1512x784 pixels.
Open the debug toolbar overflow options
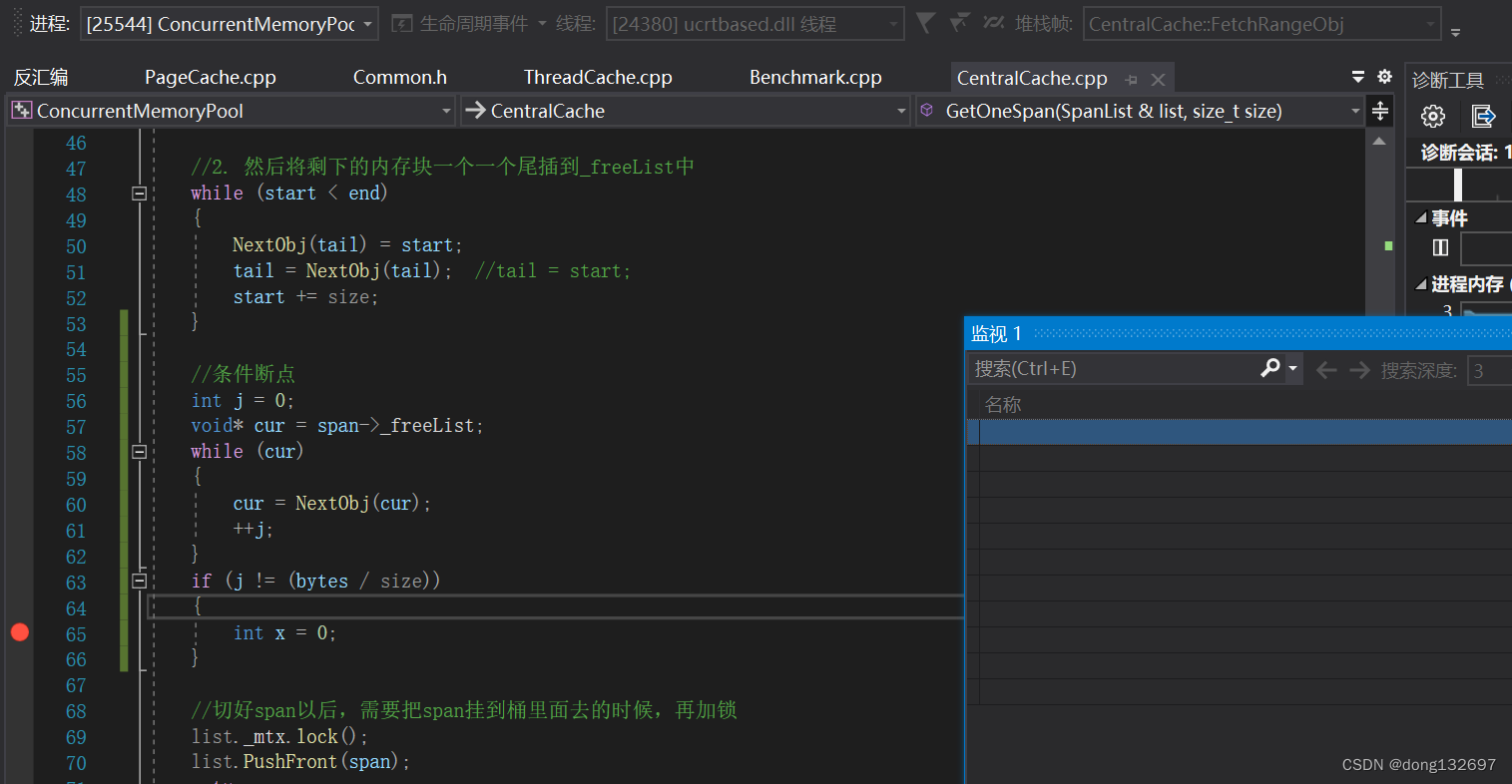pos(1455,32)
